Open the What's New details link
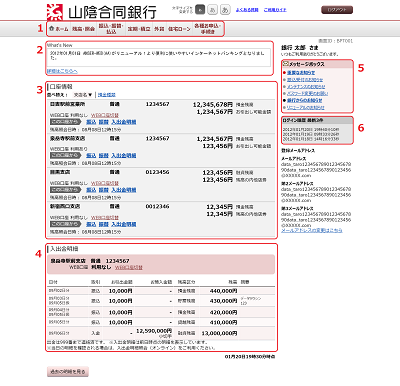 [62, 71]
